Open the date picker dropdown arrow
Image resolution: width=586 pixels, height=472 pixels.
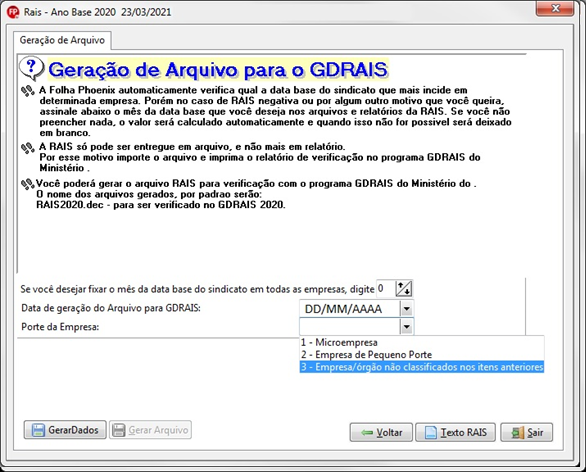pyautogui.click(x=407, y=309)
